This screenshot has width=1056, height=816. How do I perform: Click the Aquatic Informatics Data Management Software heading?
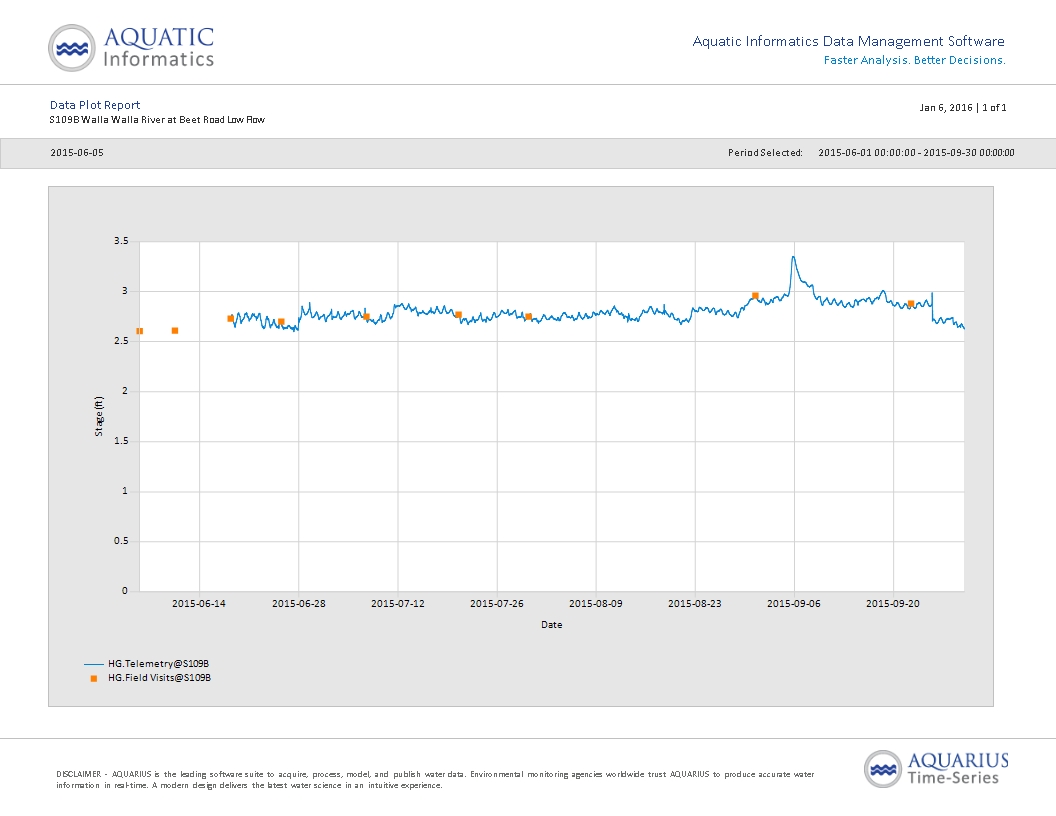click(849, 41)
